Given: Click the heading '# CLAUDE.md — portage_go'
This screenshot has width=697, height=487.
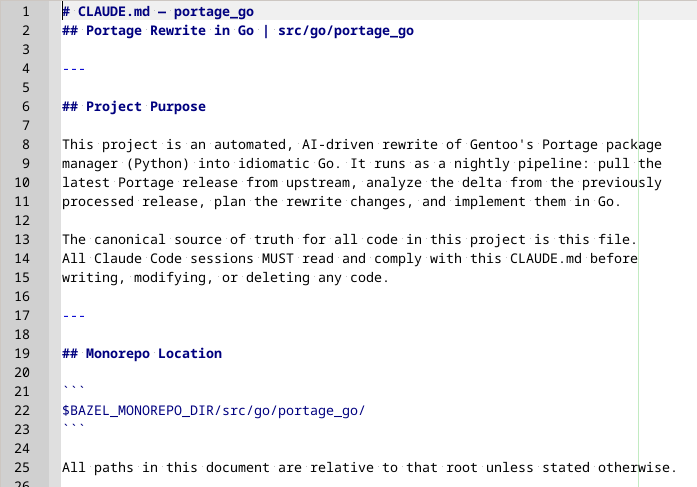Looking at the screenshot, I should [x=158, y=12].
